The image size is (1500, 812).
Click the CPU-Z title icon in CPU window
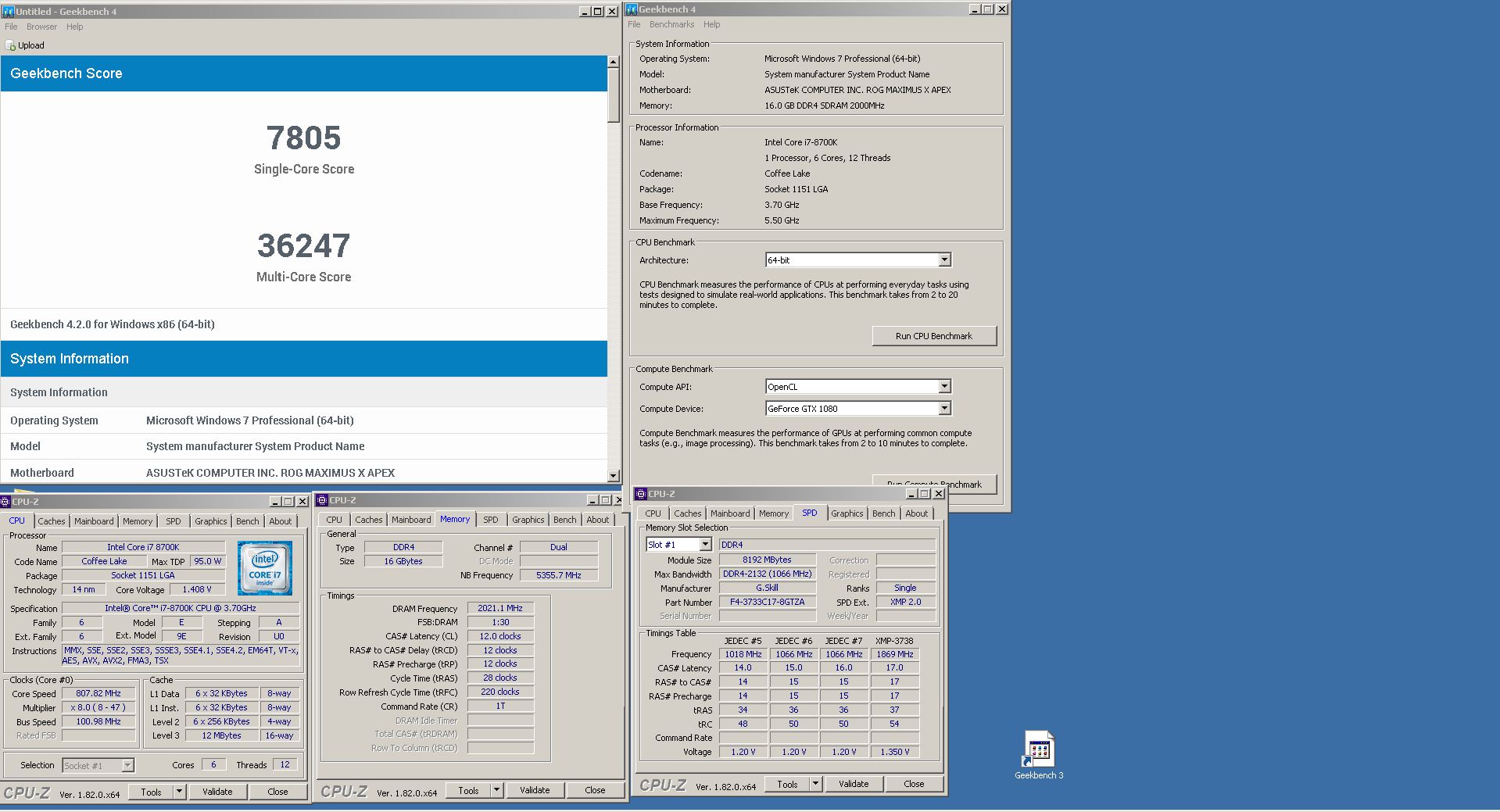(5, 502)
